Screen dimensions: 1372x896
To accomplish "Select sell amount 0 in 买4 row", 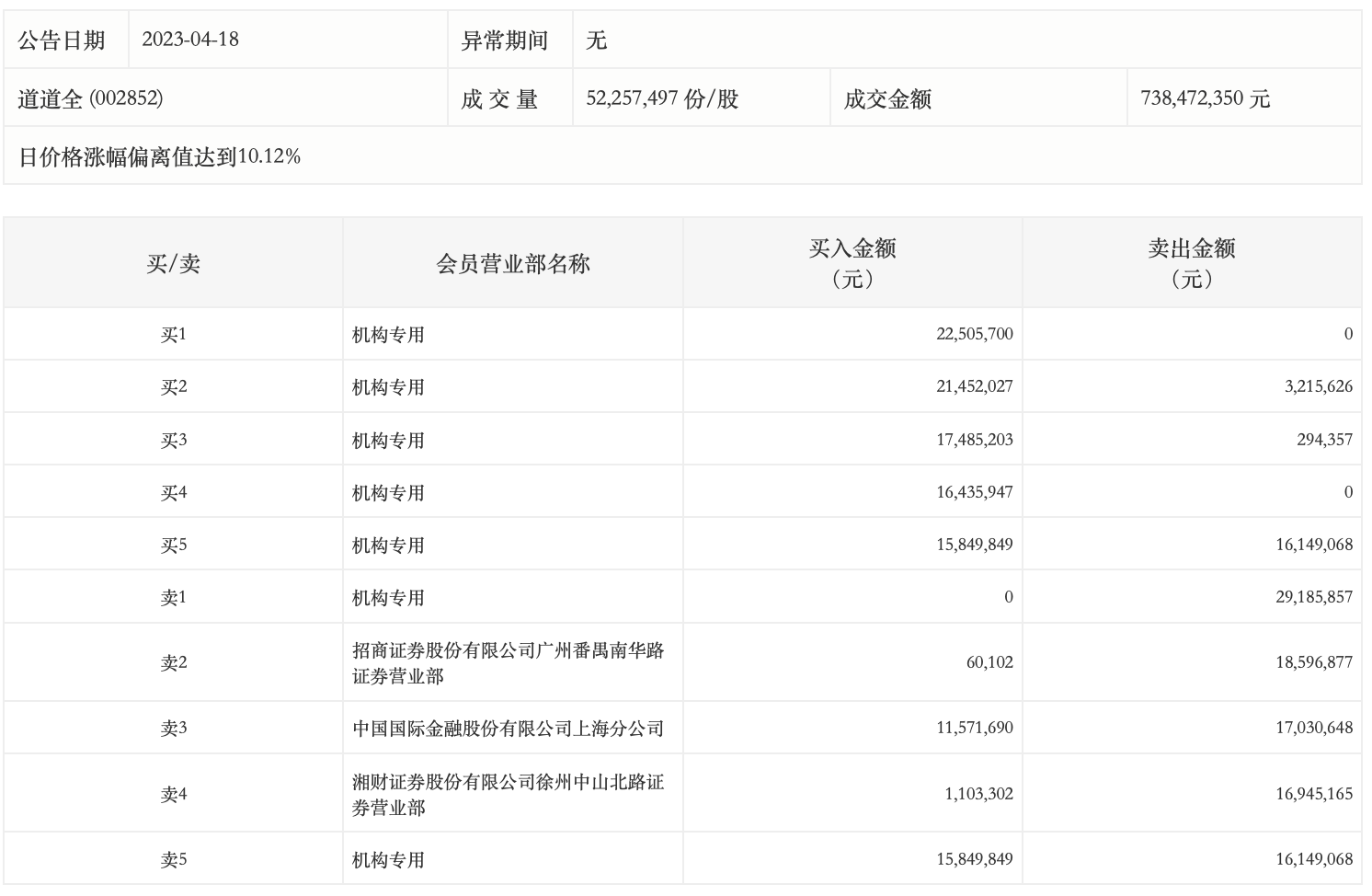I will 1348,492.
